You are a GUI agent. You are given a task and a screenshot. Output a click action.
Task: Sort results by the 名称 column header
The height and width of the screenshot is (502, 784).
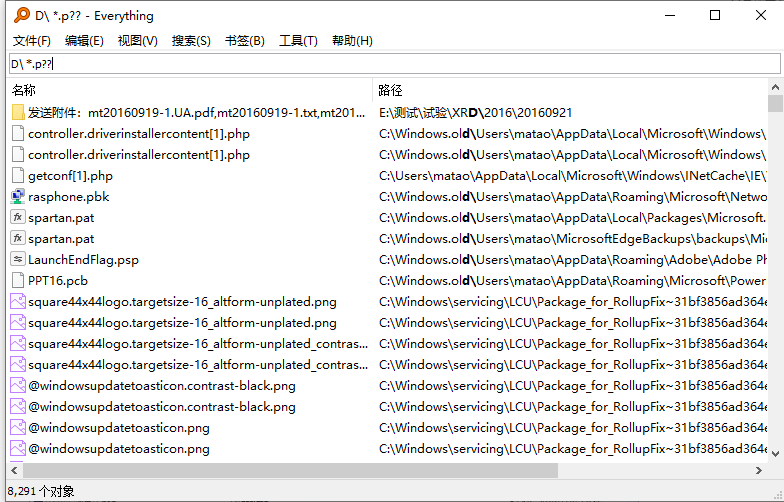pos(190,90)
